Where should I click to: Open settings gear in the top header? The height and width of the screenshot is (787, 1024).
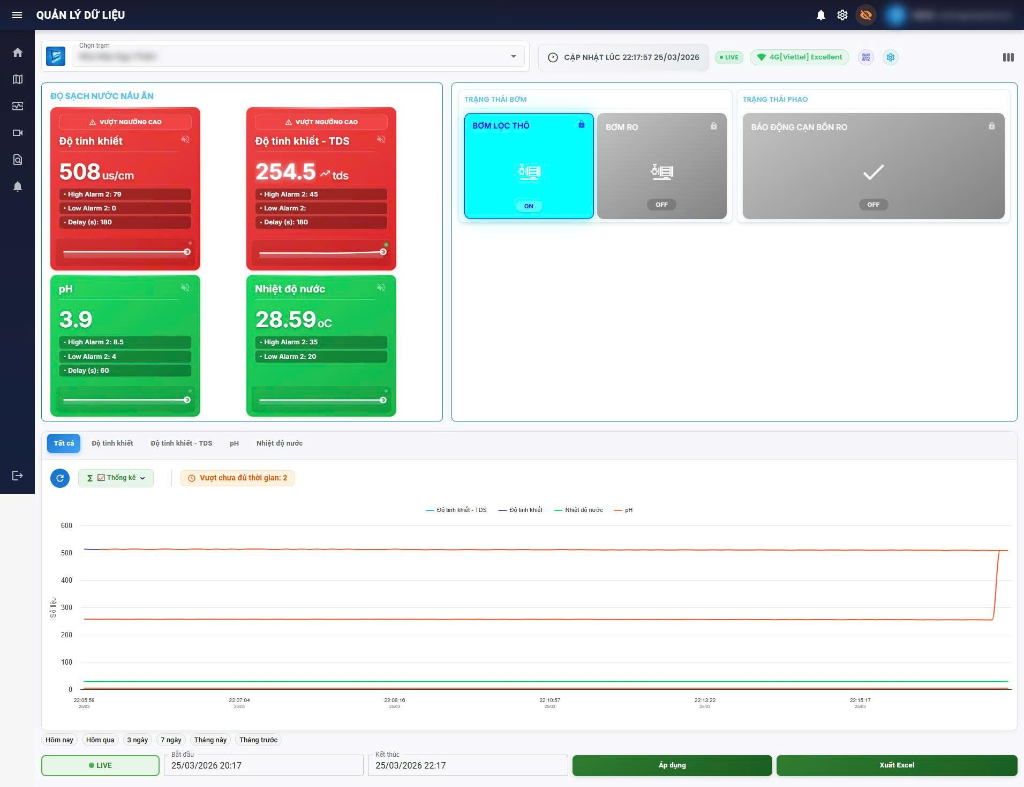pos(842,15)
